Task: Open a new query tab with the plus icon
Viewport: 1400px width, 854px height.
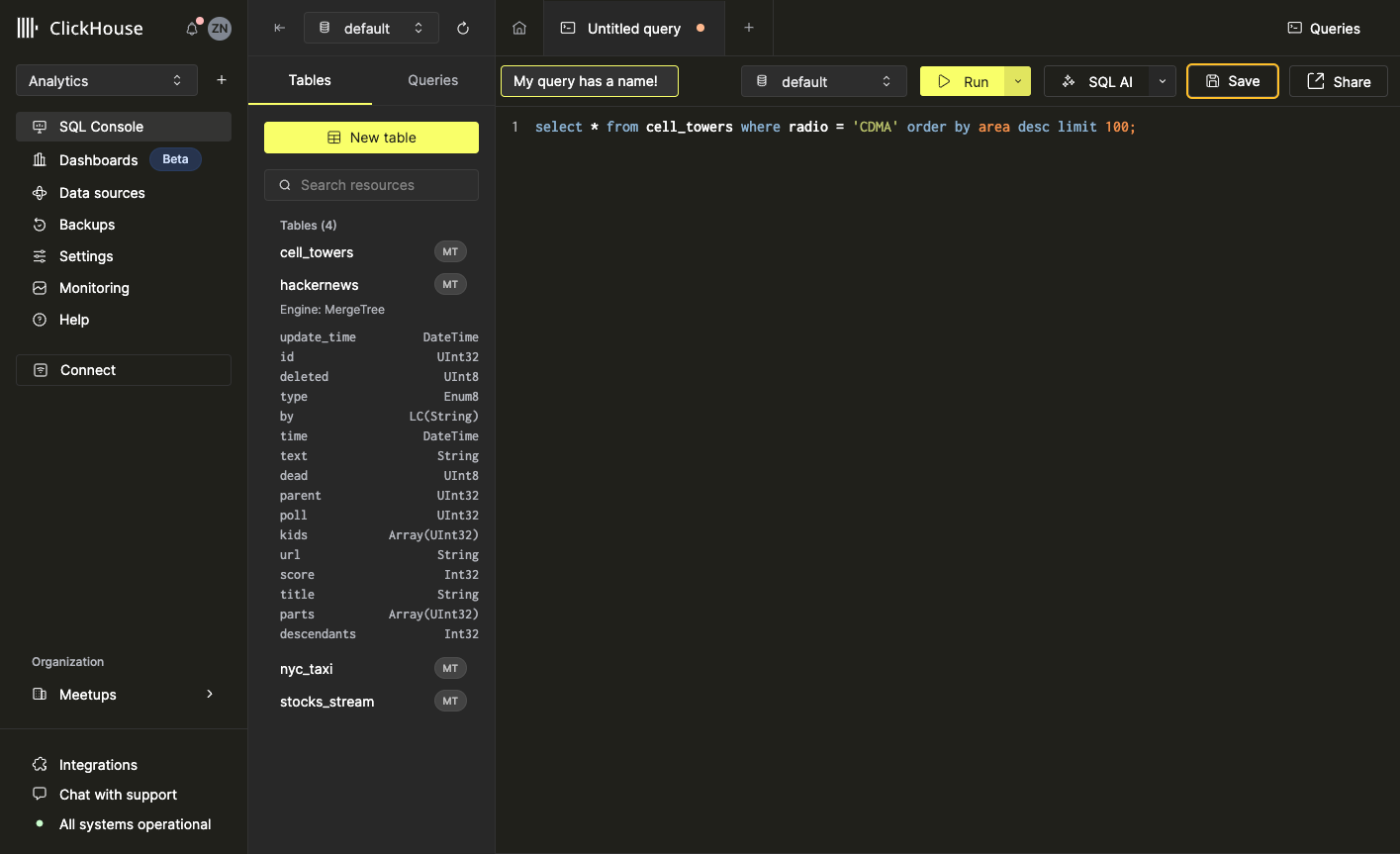Action: point(749,28)
